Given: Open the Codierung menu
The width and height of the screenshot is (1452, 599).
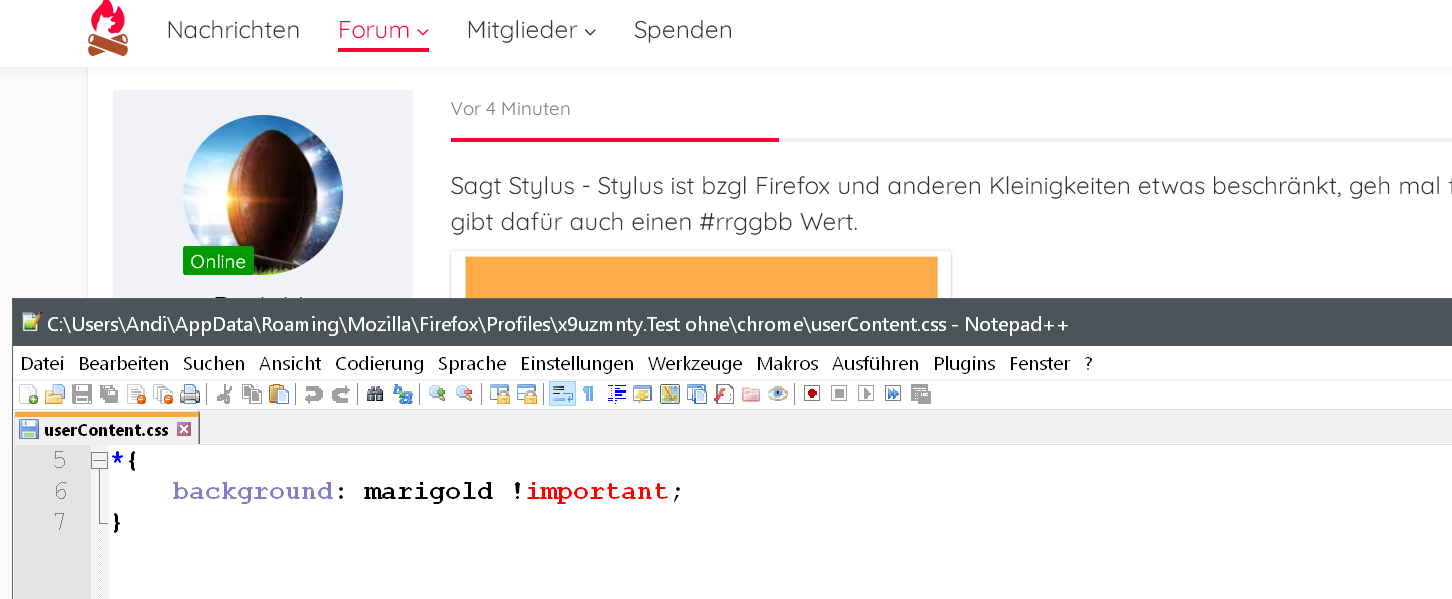Looking at the screenshot, I should [379, 363].
